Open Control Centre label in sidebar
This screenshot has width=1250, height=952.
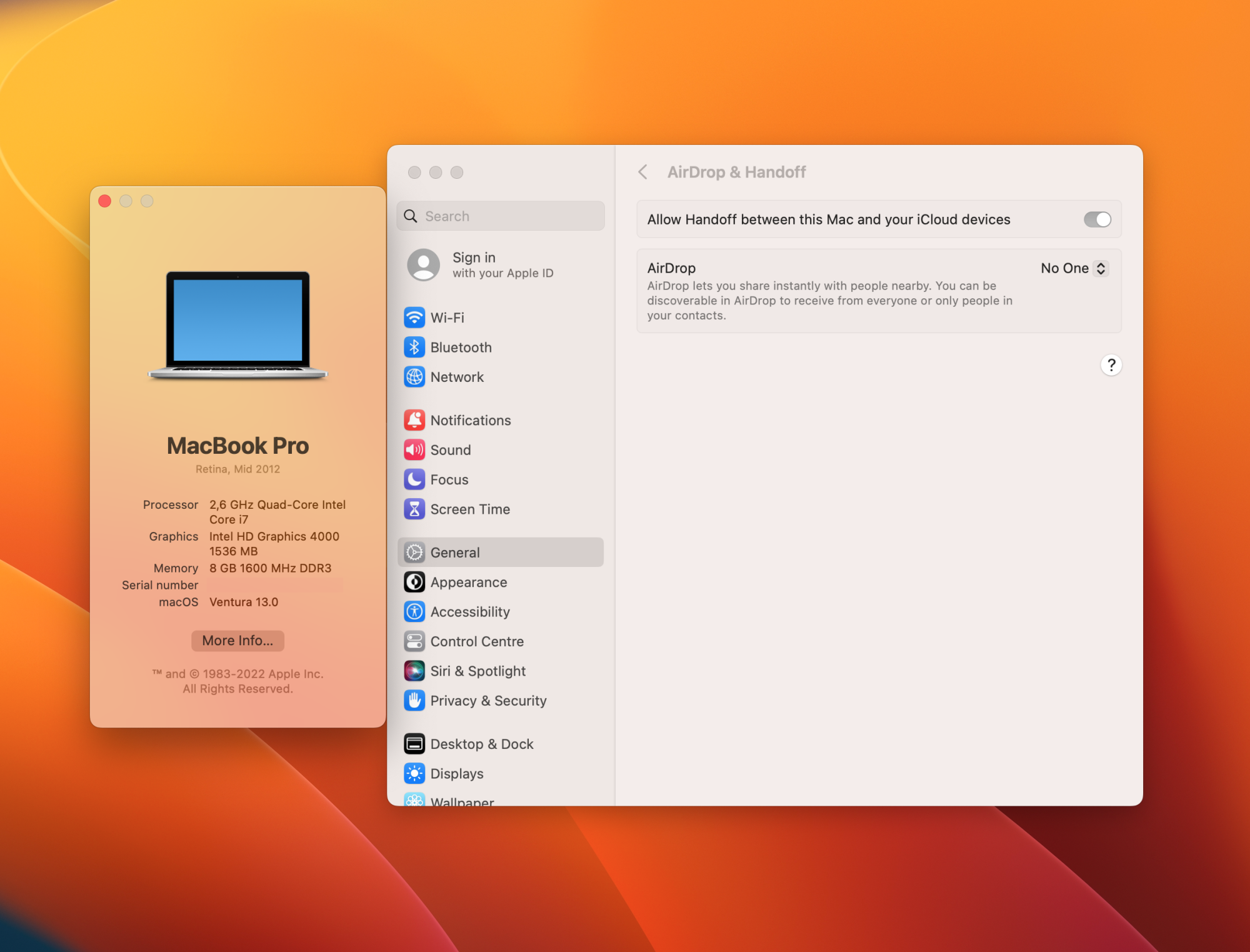(x=477, y=641)
